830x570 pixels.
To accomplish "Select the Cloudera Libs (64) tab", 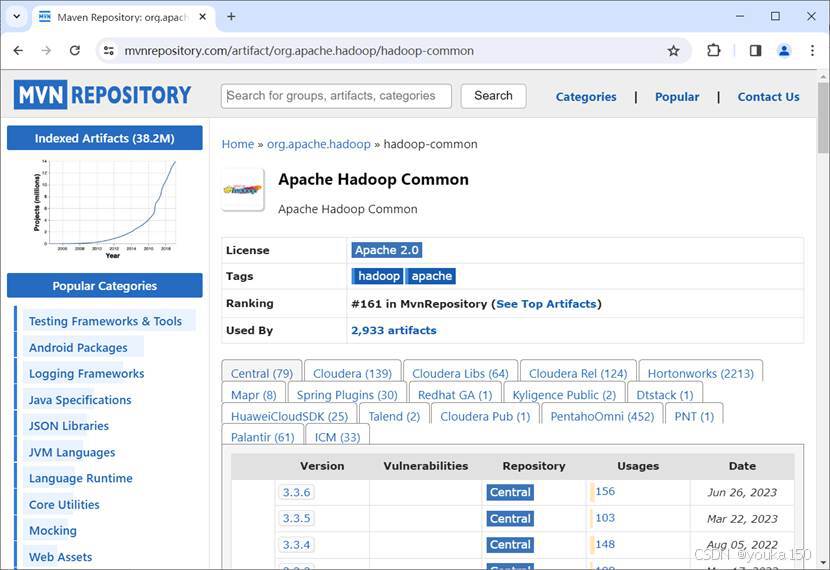I will click(460, 373).
